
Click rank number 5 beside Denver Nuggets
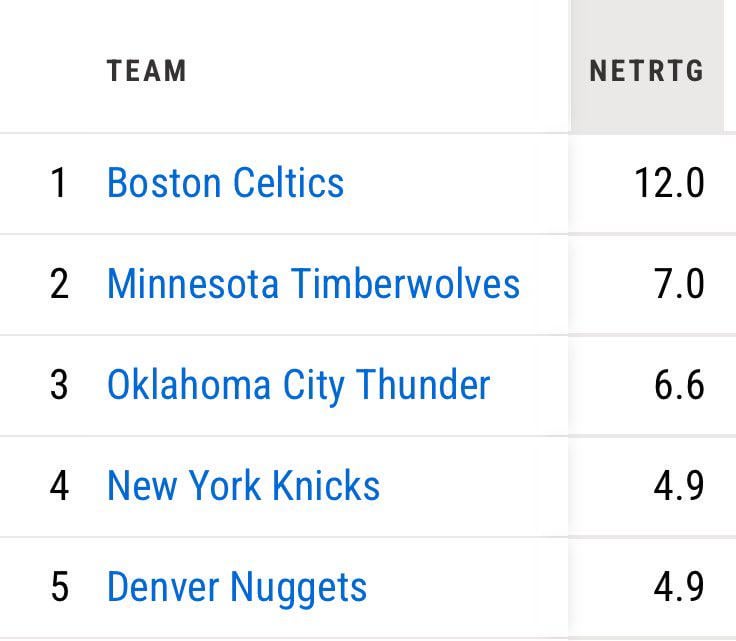tap(59, 587)
